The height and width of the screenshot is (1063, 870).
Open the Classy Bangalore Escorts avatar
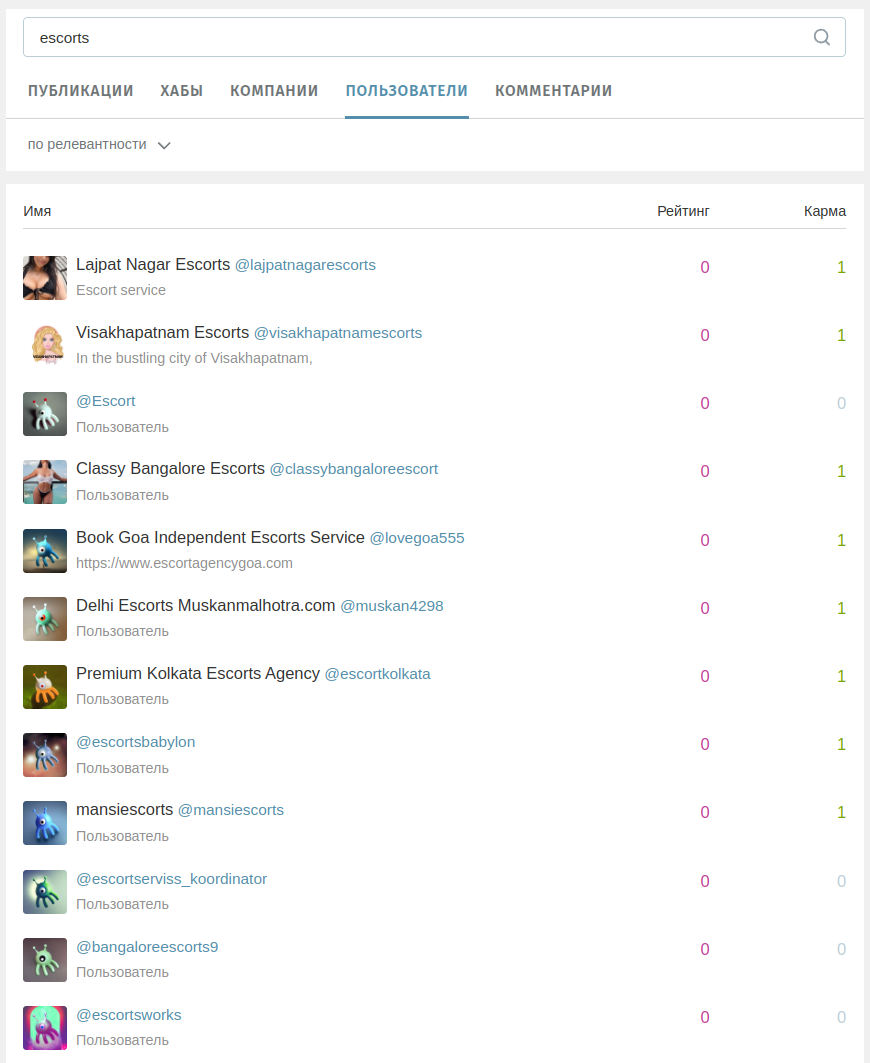click(x=45, y=482)
